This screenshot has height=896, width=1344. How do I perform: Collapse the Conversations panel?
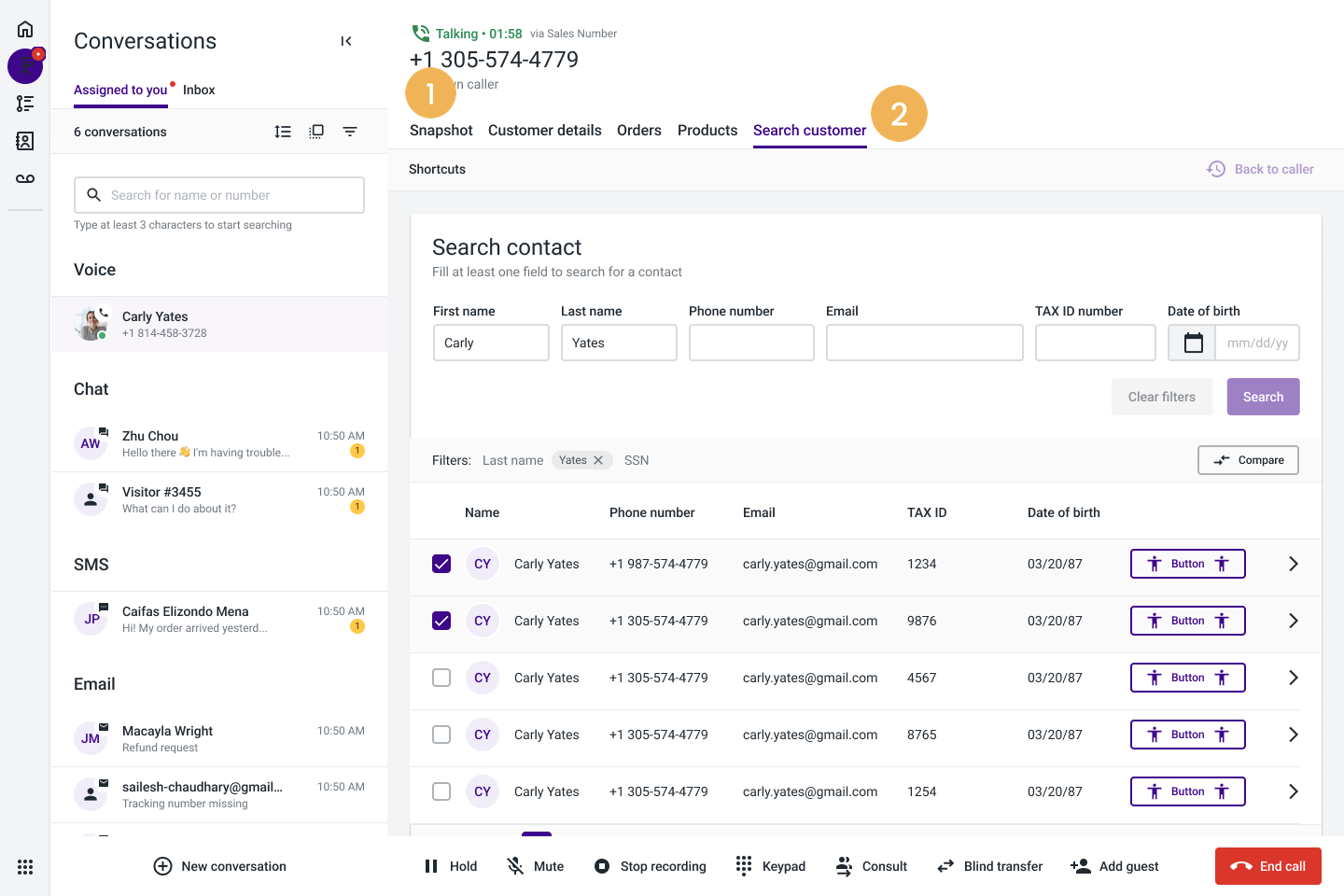(x=346, y=41)
